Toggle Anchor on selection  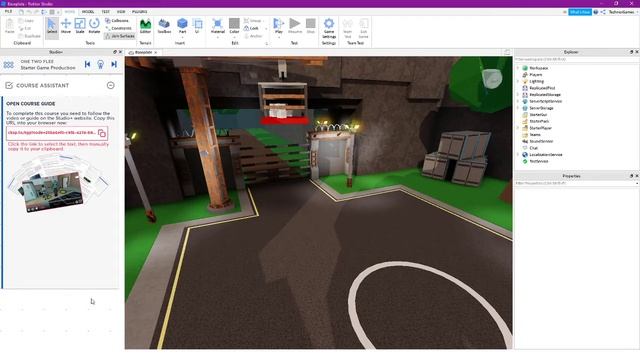(253, 36)
